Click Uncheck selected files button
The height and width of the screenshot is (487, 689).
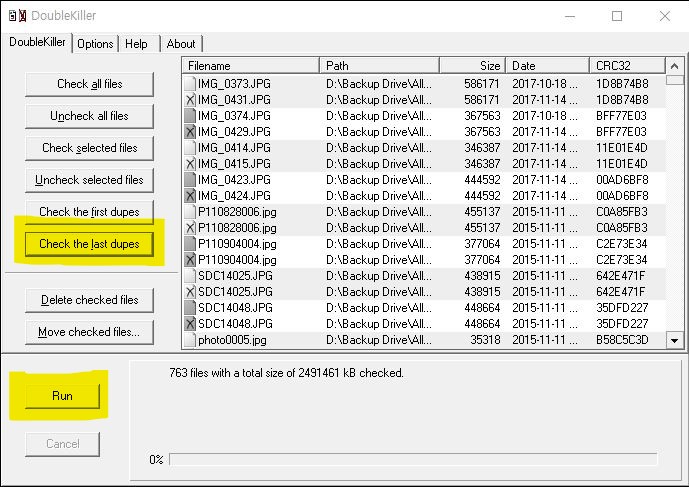pyautogui.click(x=90, y=180)
